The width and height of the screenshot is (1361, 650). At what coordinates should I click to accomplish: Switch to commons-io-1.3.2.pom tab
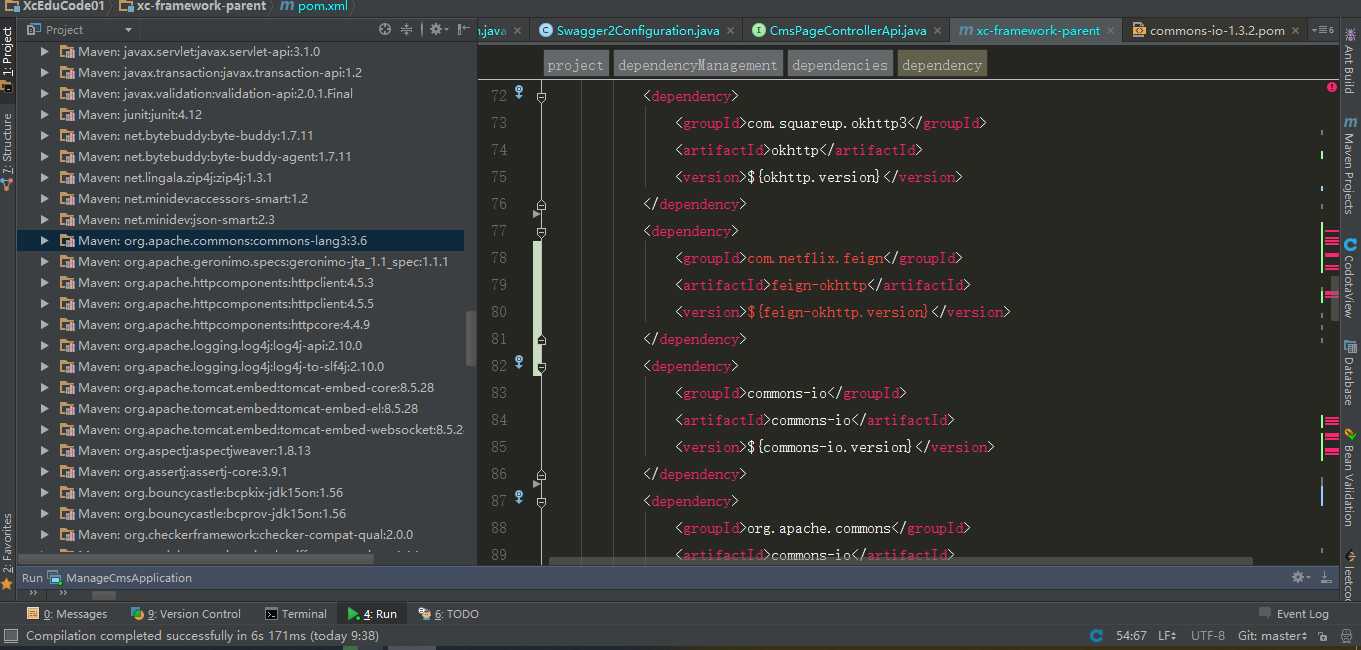click(x=1216, y=31)
